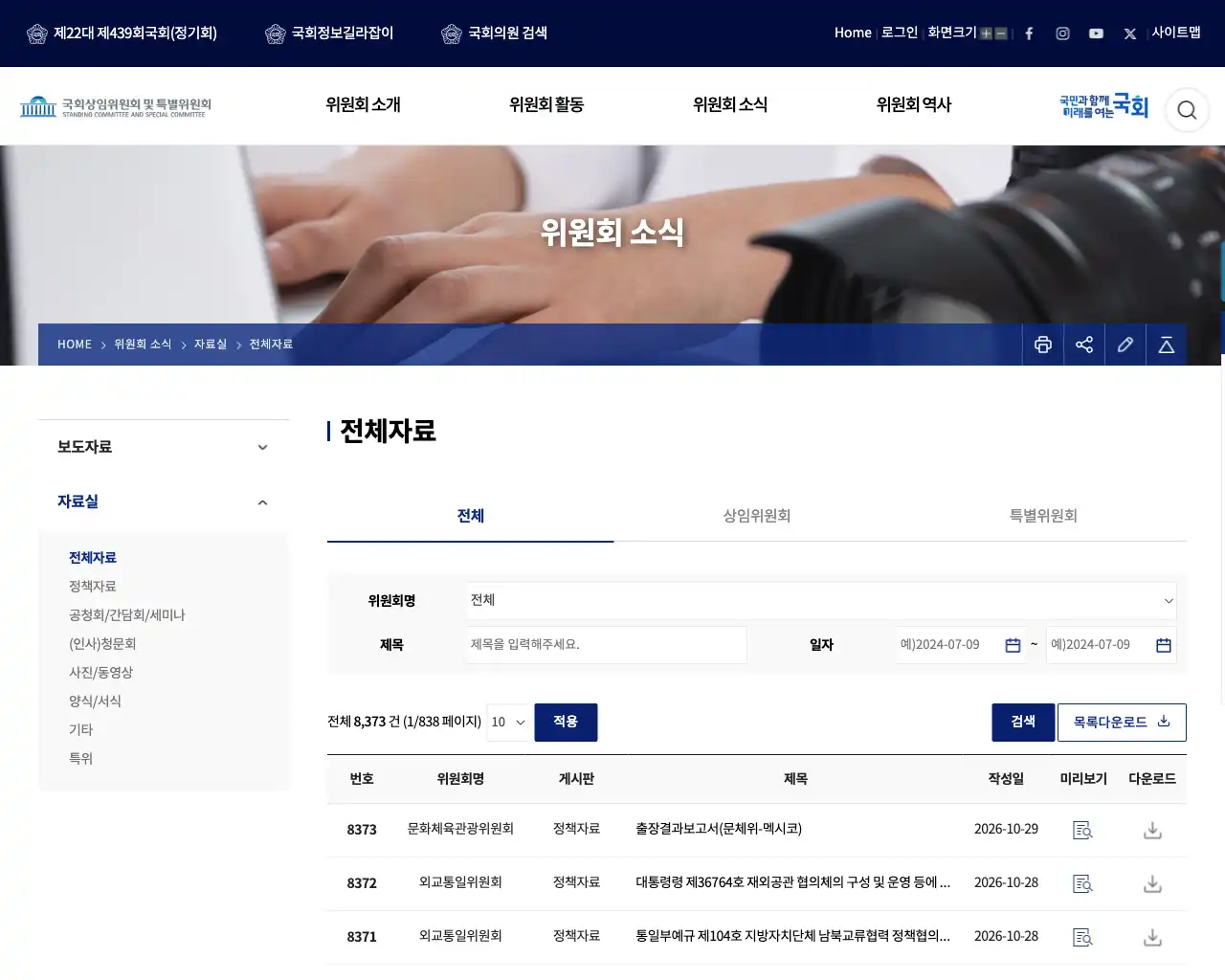The height and width of the screenshot is (980, 1225).
Task: Decrease screen size with the minus icon
Action: coord(1001,33)
